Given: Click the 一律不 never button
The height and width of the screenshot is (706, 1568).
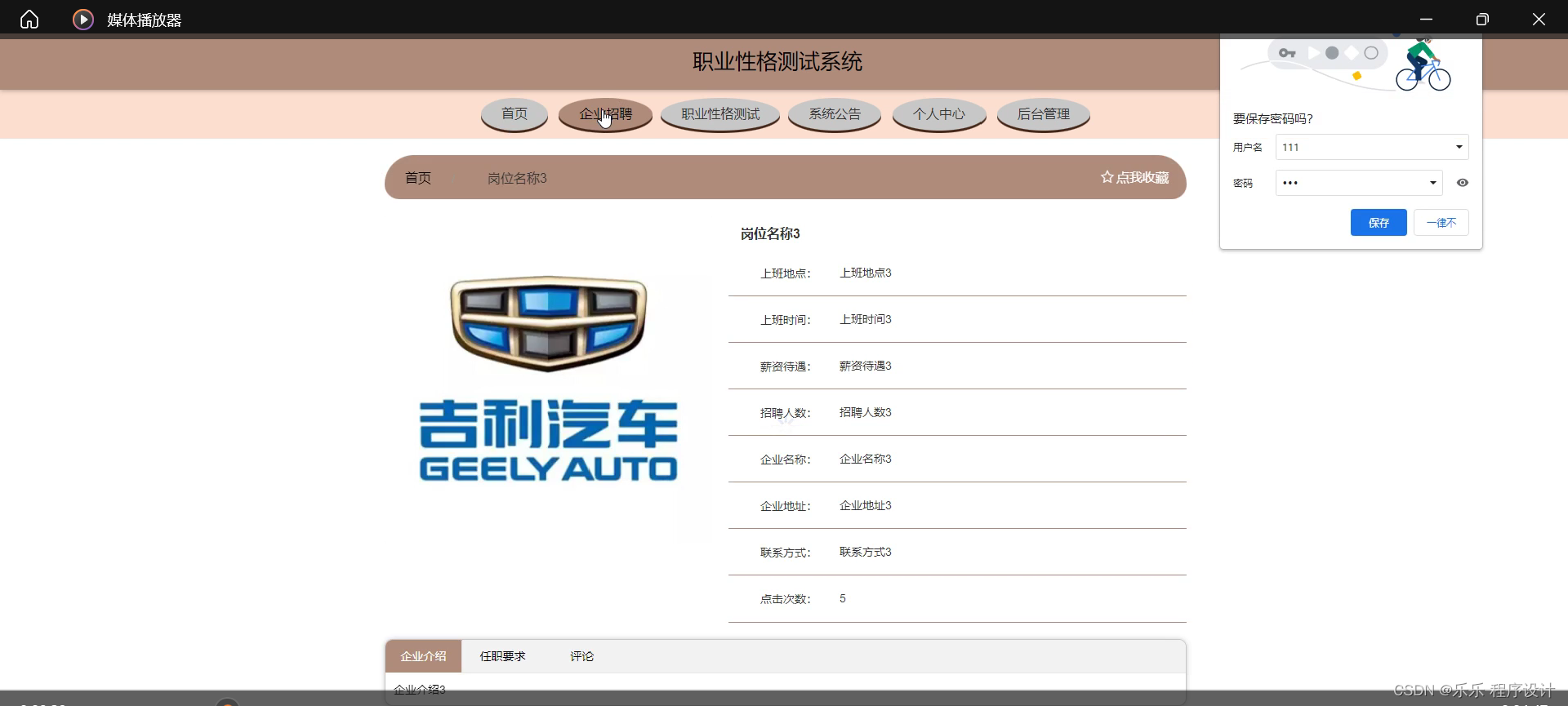Looking at the screenshot, I should pos(1441,223).
